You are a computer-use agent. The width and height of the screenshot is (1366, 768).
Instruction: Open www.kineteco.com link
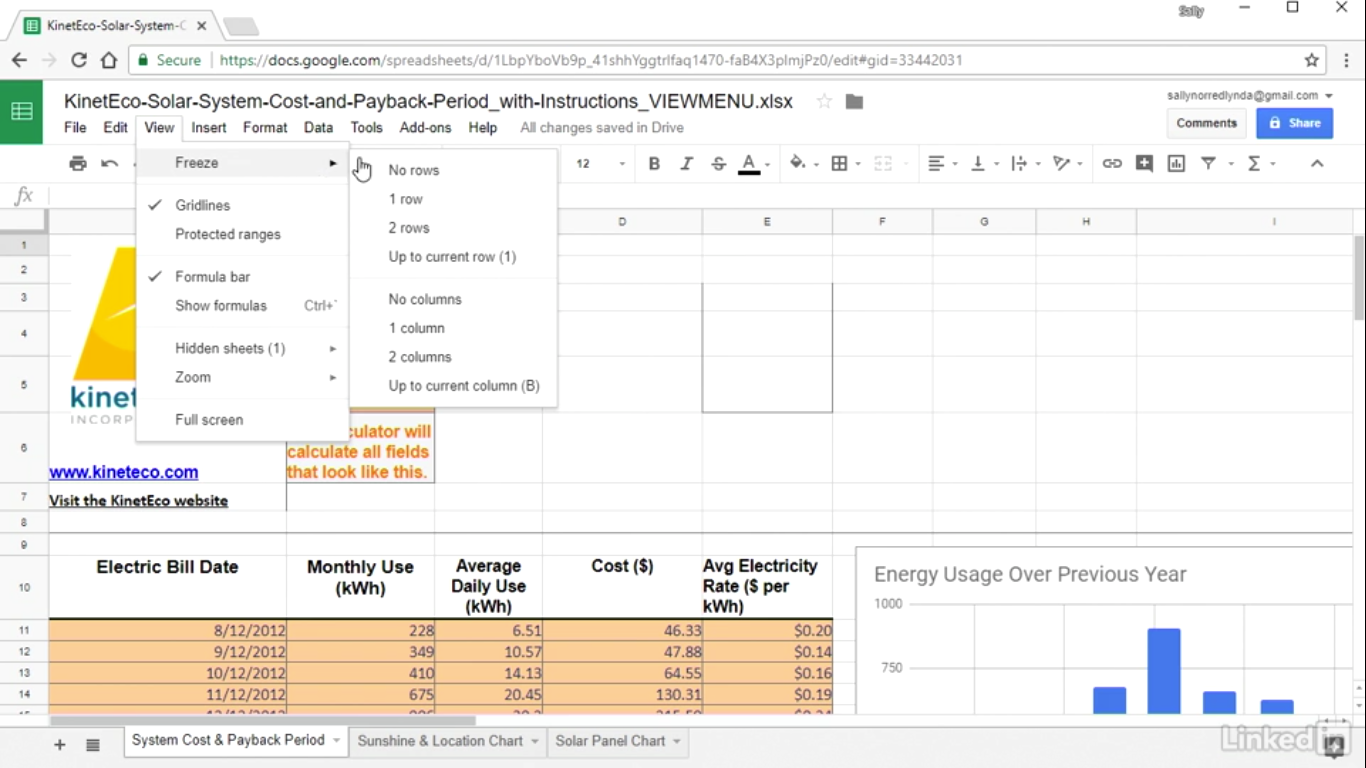[x=124, y=472]
